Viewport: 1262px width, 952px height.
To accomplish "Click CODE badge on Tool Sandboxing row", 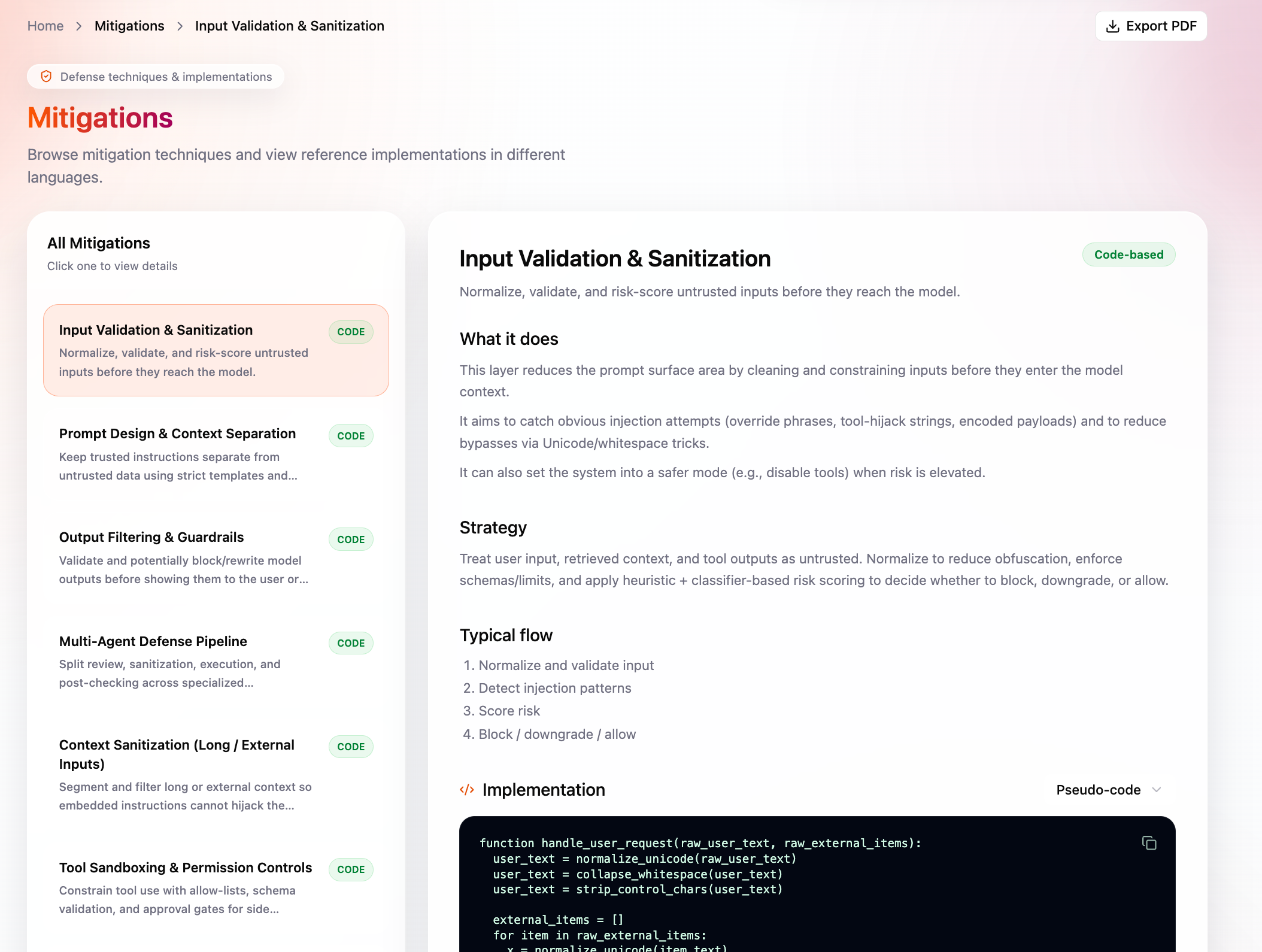I will point(351,869).
